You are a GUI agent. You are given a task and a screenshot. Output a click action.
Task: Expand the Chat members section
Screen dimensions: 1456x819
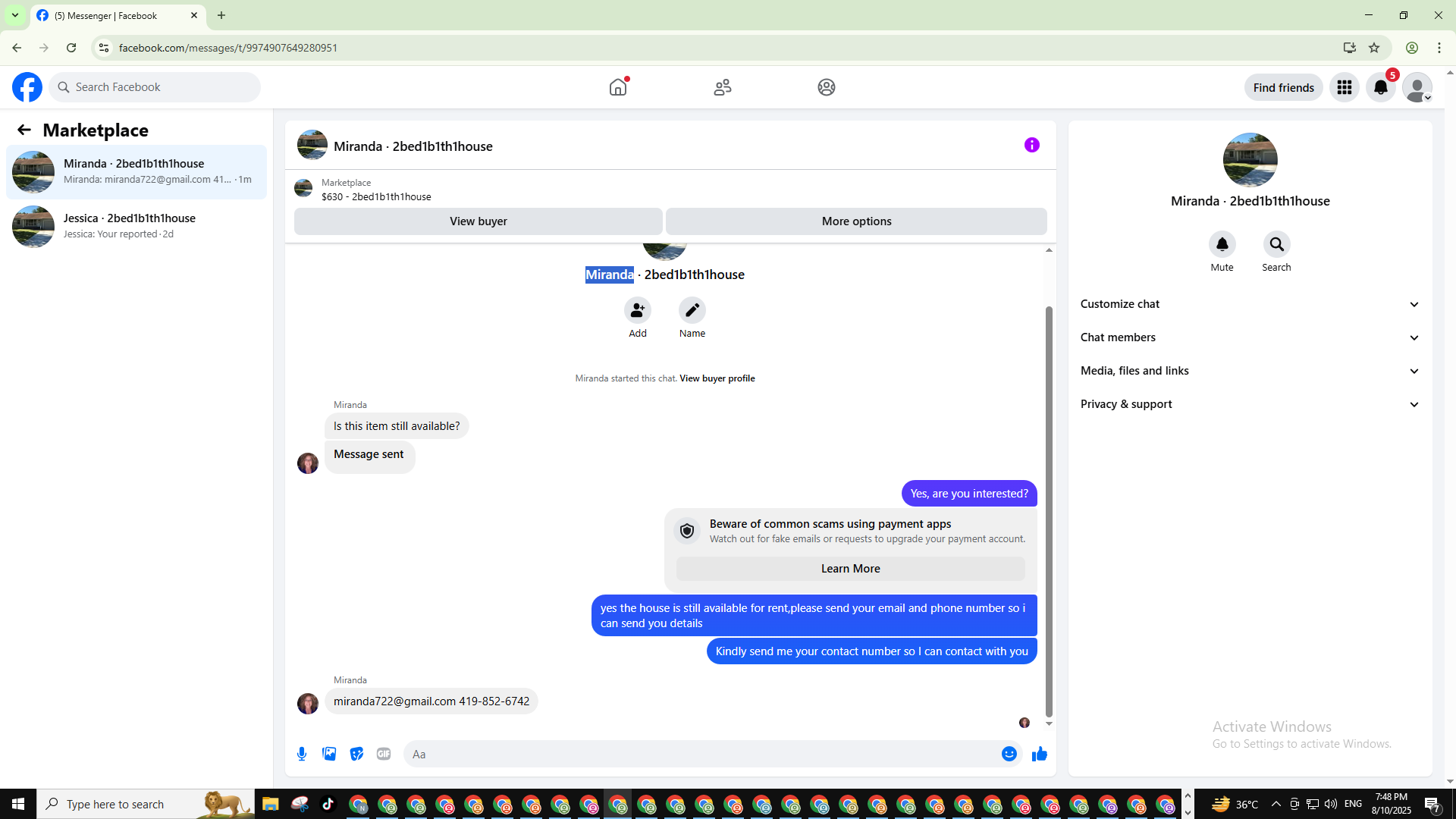tap(1249, 337)
